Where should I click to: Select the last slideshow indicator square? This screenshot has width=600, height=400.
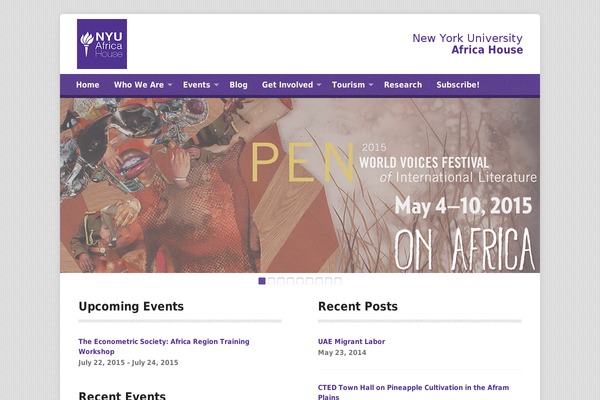(338, 281)
